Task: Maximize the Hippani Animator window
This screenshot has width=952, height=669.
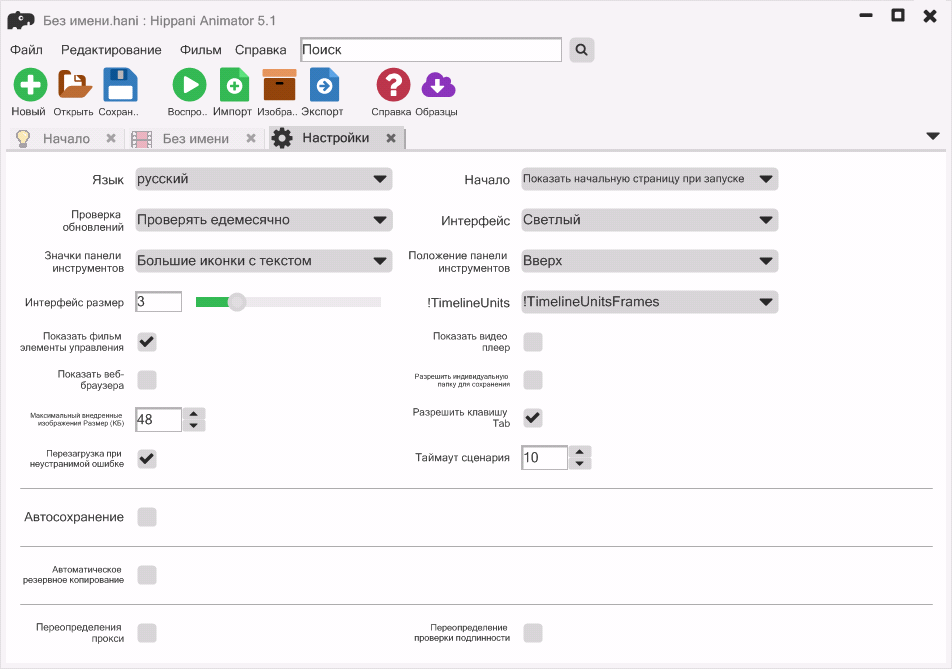Action: click(898, 16)
